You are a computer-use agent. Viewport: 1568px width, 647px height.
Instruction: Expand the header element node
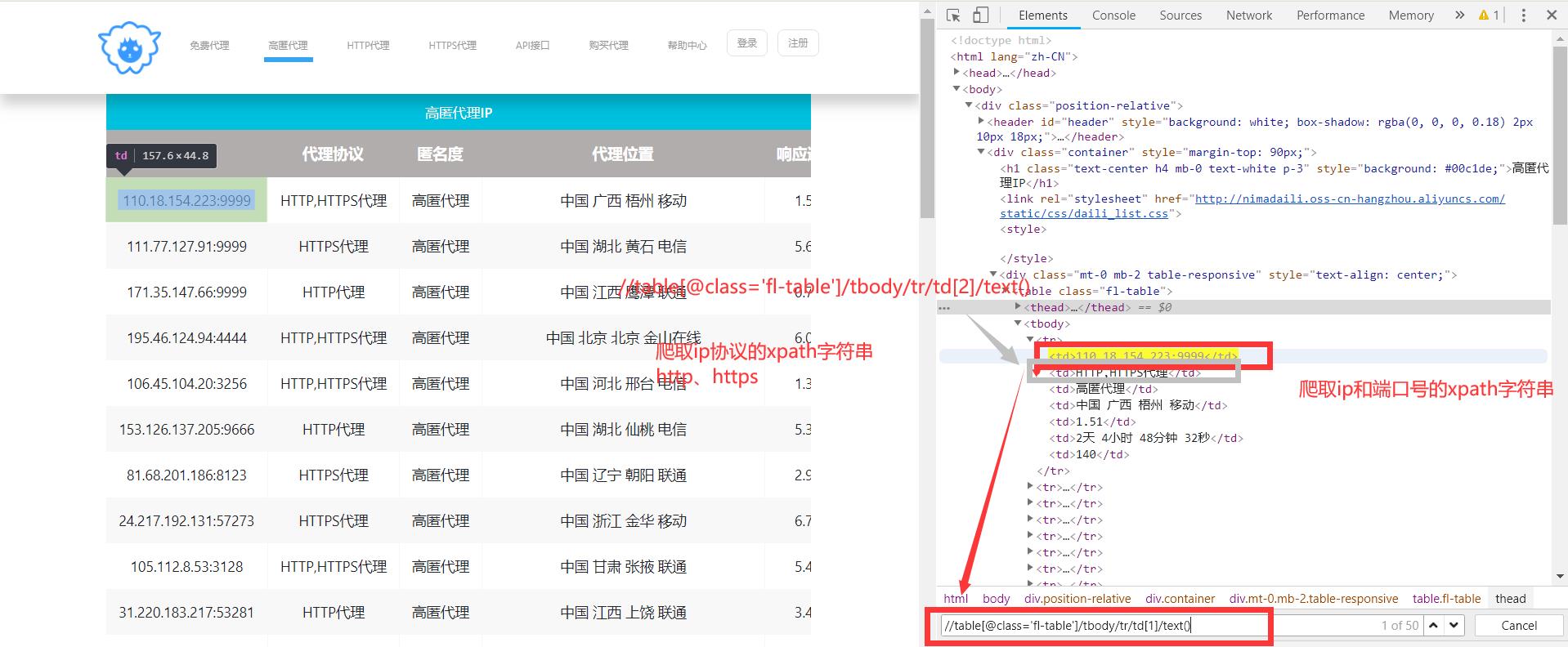click(981, 122)
